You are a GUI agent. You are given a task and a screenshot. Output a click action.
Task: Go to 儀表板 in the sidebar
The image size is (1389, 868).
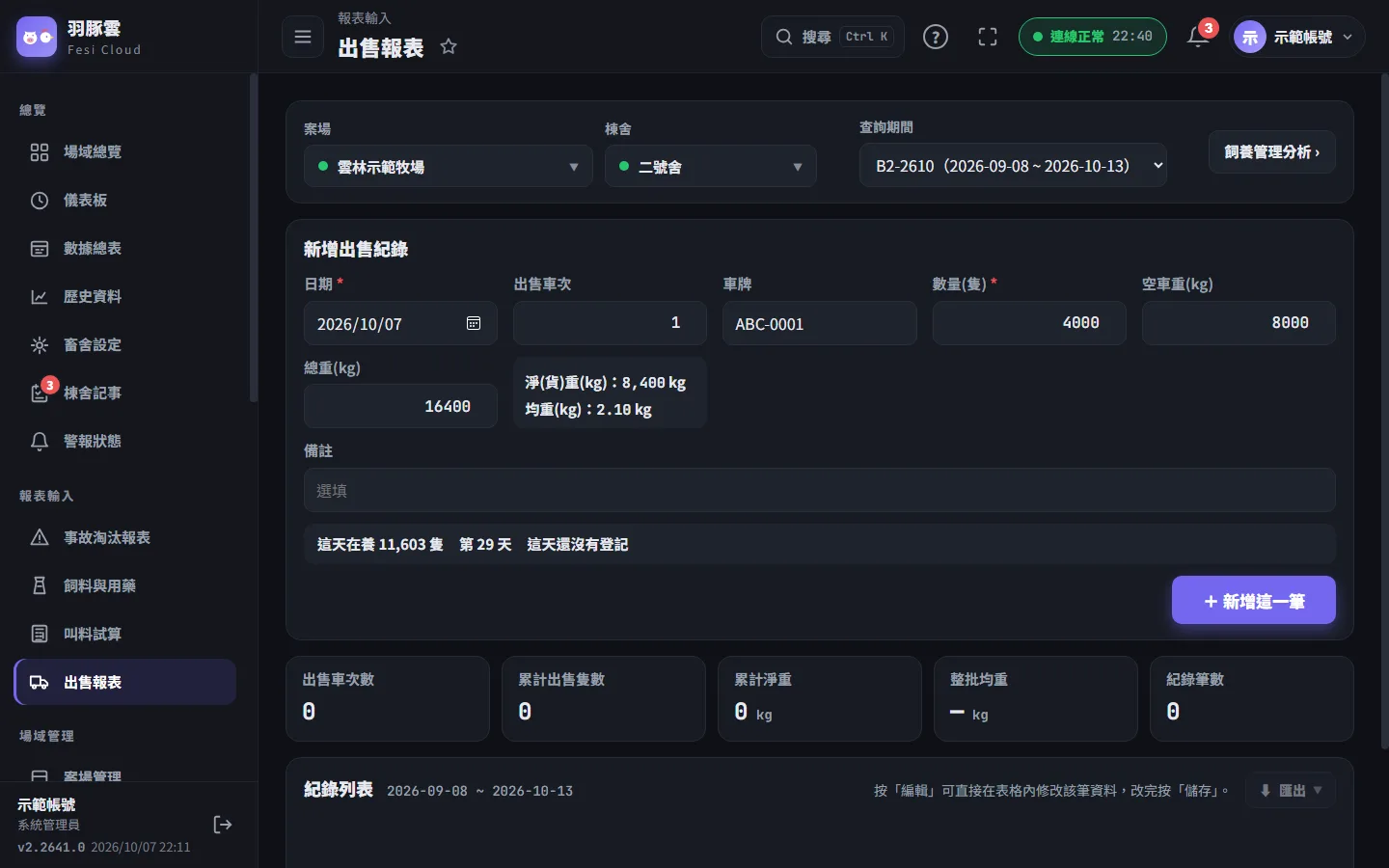(x=125, y=200)
